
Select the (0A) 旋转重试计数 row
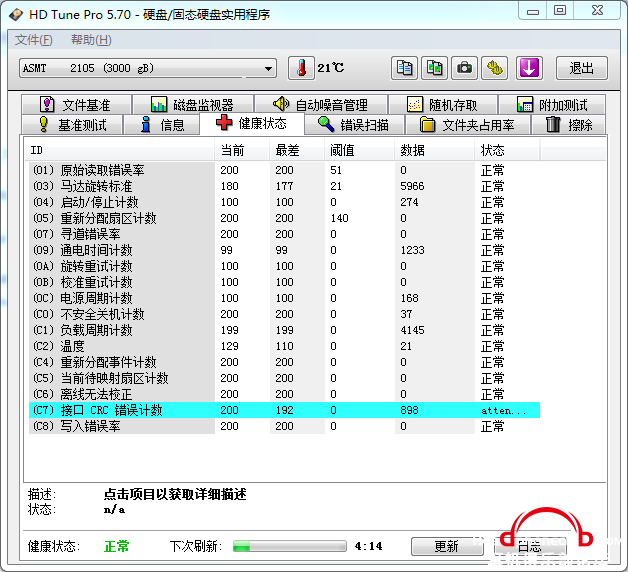284,266
